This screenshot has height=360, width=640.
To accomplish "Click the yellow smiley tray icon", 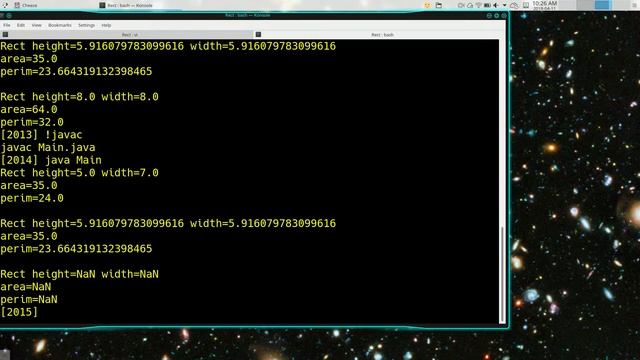I will click(427, 5).
